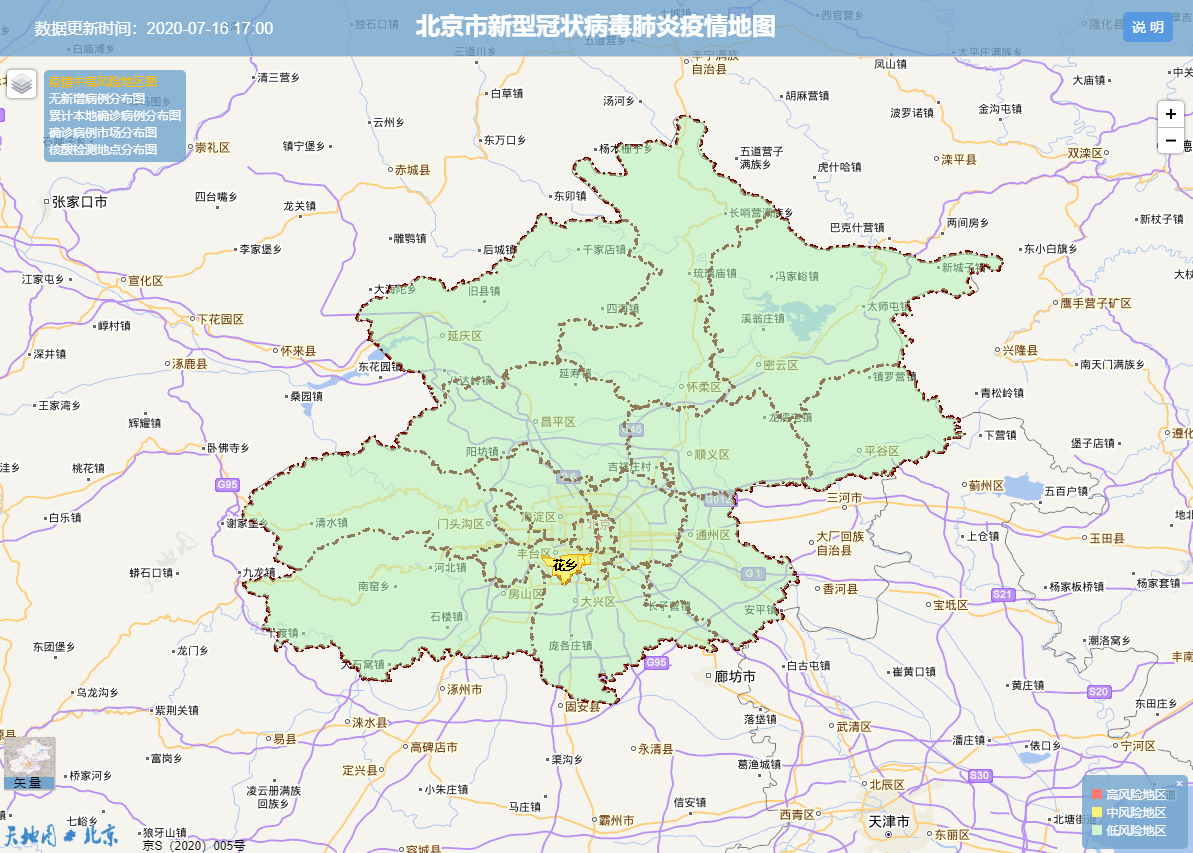Viewport: 1193px width, 853px height.
Task: Click the 通州区 label
Action: pyautogui.click(x=713, y=534)
